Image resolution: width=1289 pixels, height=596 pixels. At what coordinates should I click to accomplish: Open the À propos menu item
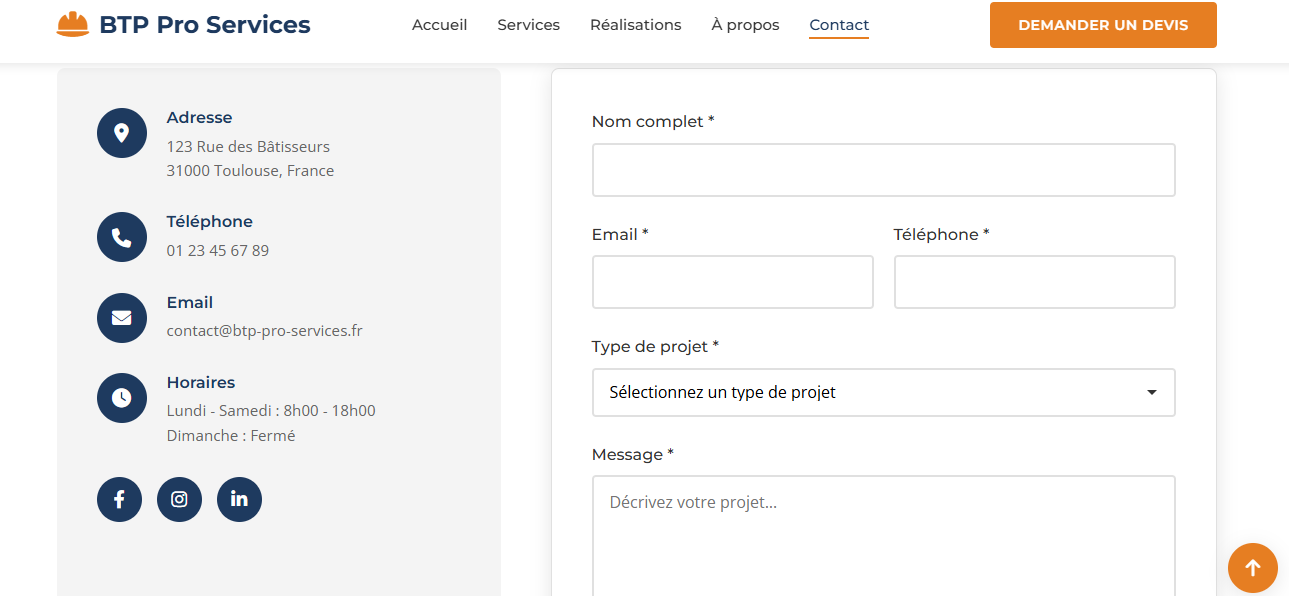pyautogui.click(x=745, y=25)
